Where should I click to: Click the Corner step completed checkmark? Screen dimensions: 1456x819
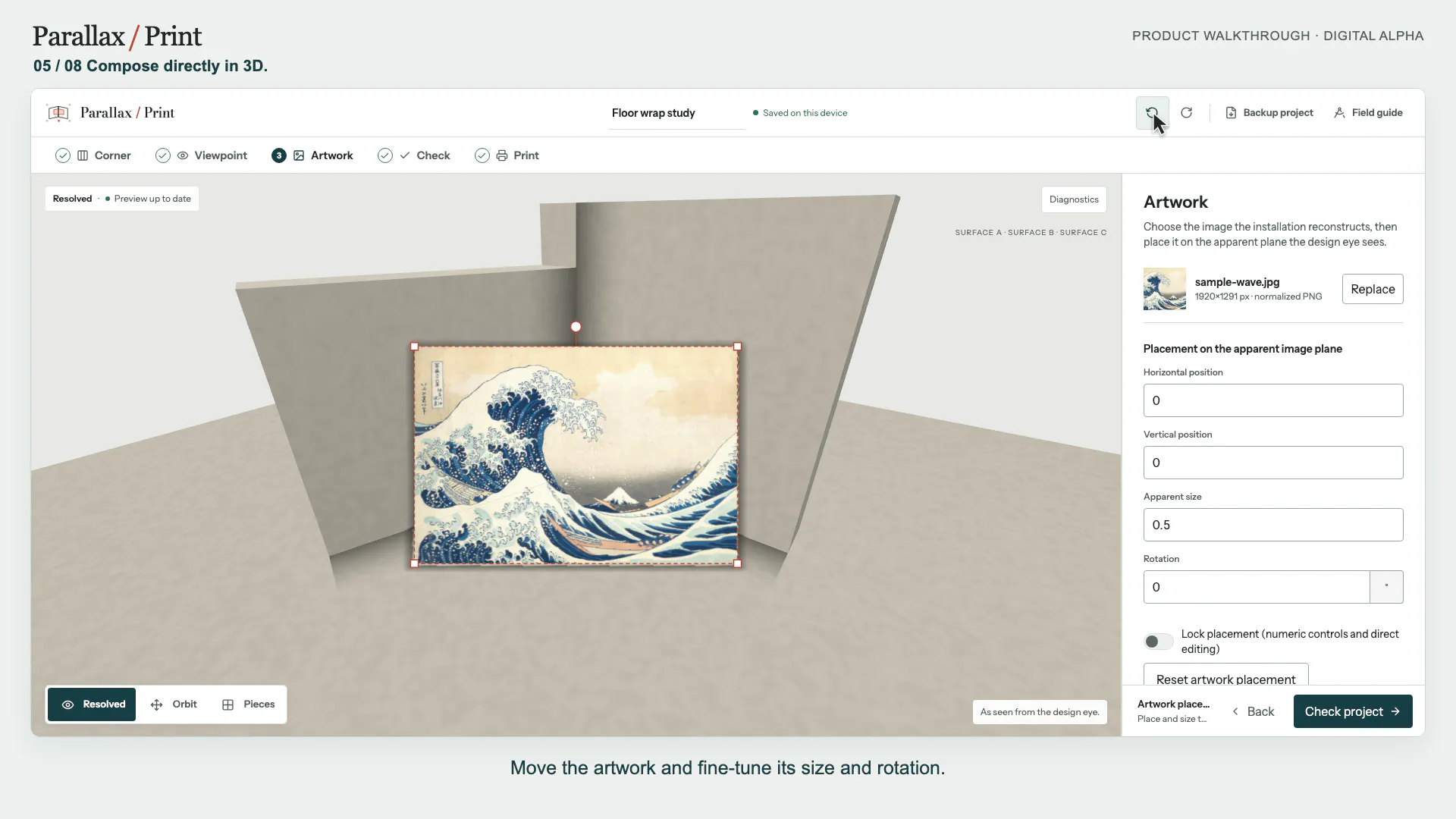tap(63, 155)
